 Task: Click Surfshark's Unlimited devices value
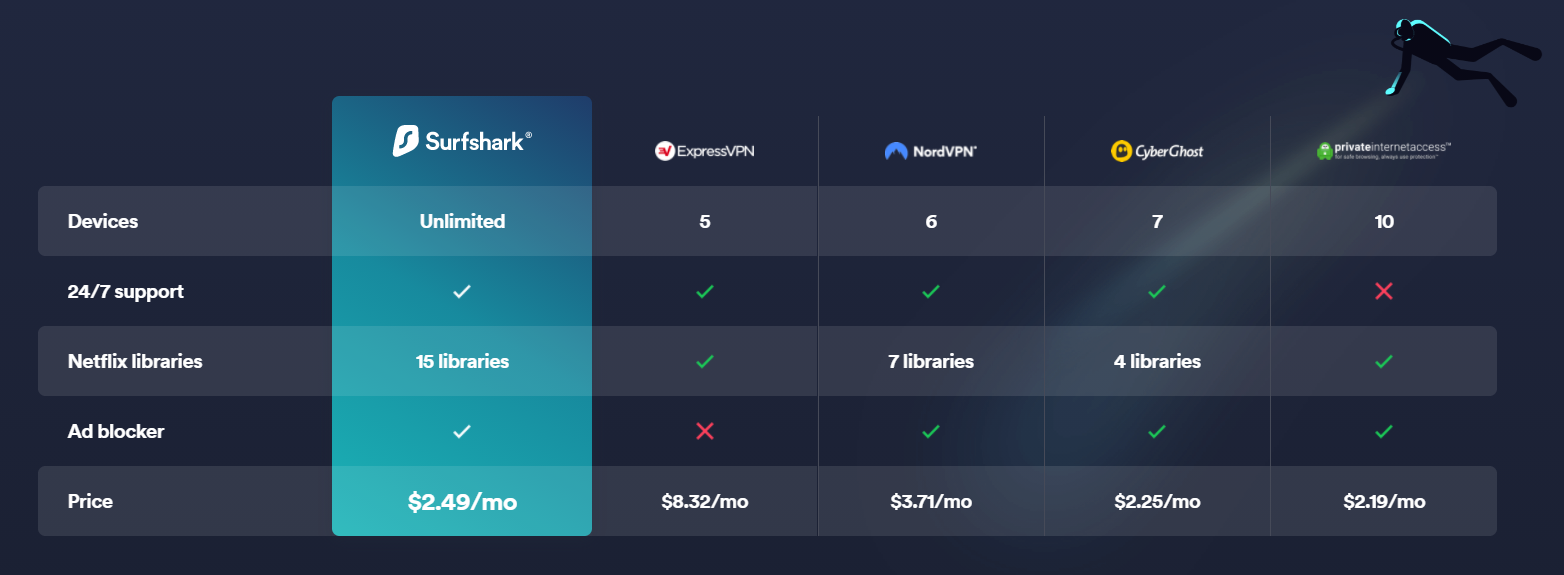coord(462,221)
